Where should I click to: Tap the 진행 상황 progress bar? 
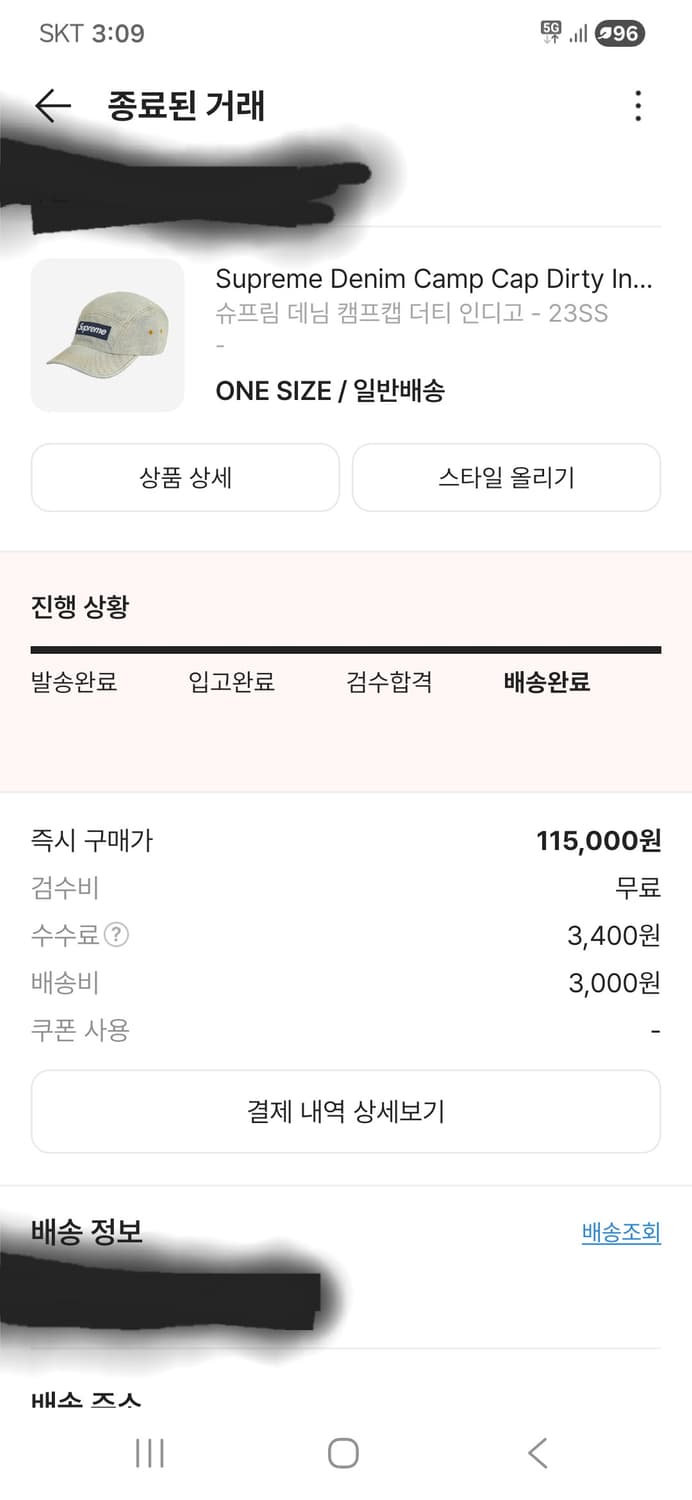[x=345, y=649]
